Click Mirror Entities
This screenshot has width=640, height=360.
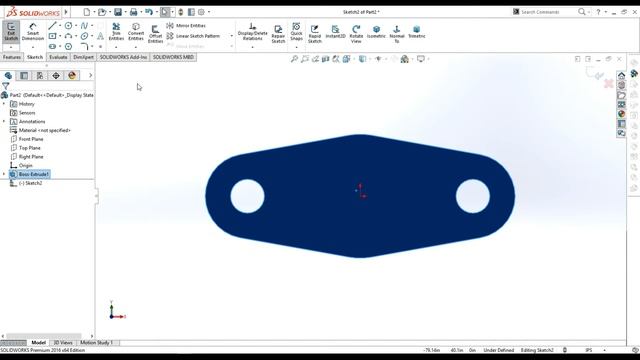186,26
